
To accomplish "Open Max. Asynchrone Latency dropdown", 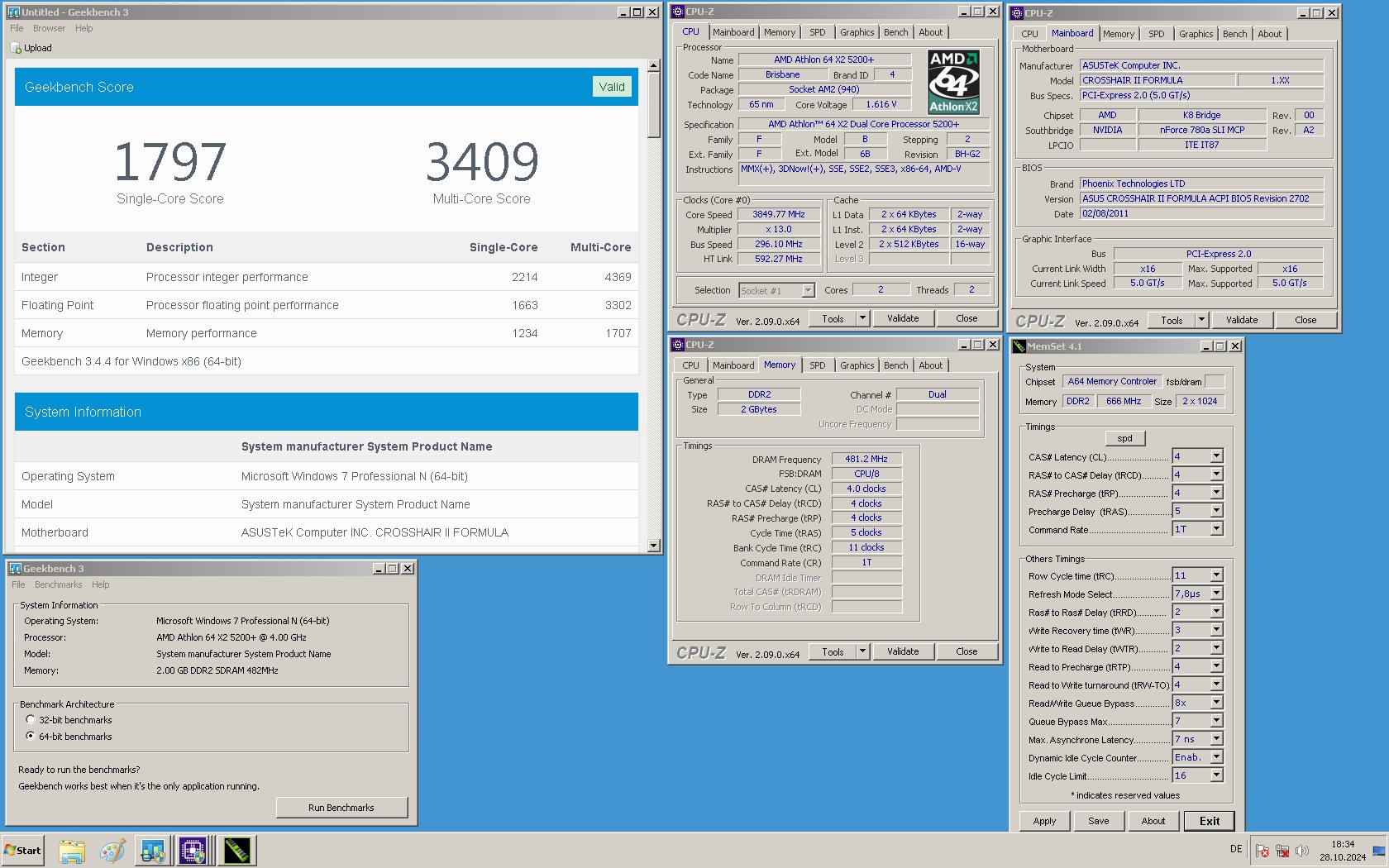I will click(x=1216, y=739).
